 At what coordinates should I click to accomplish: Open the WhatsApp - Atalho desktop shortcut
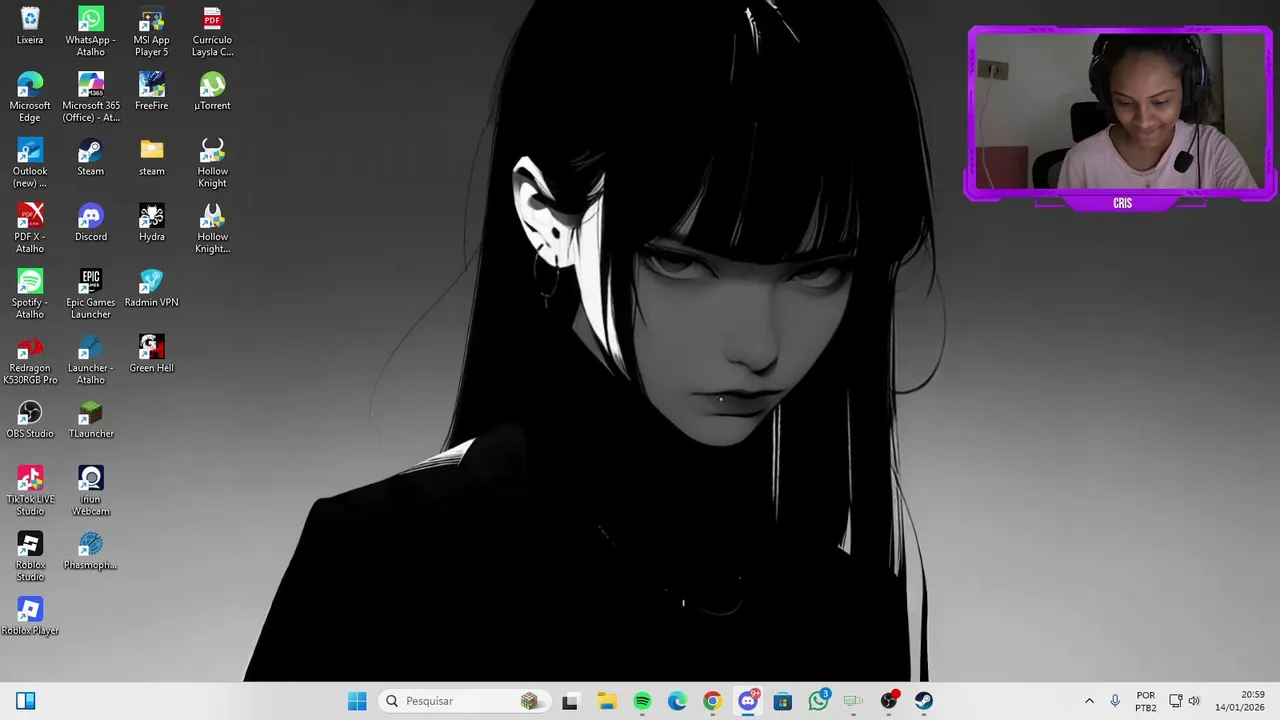click(91, 32)
